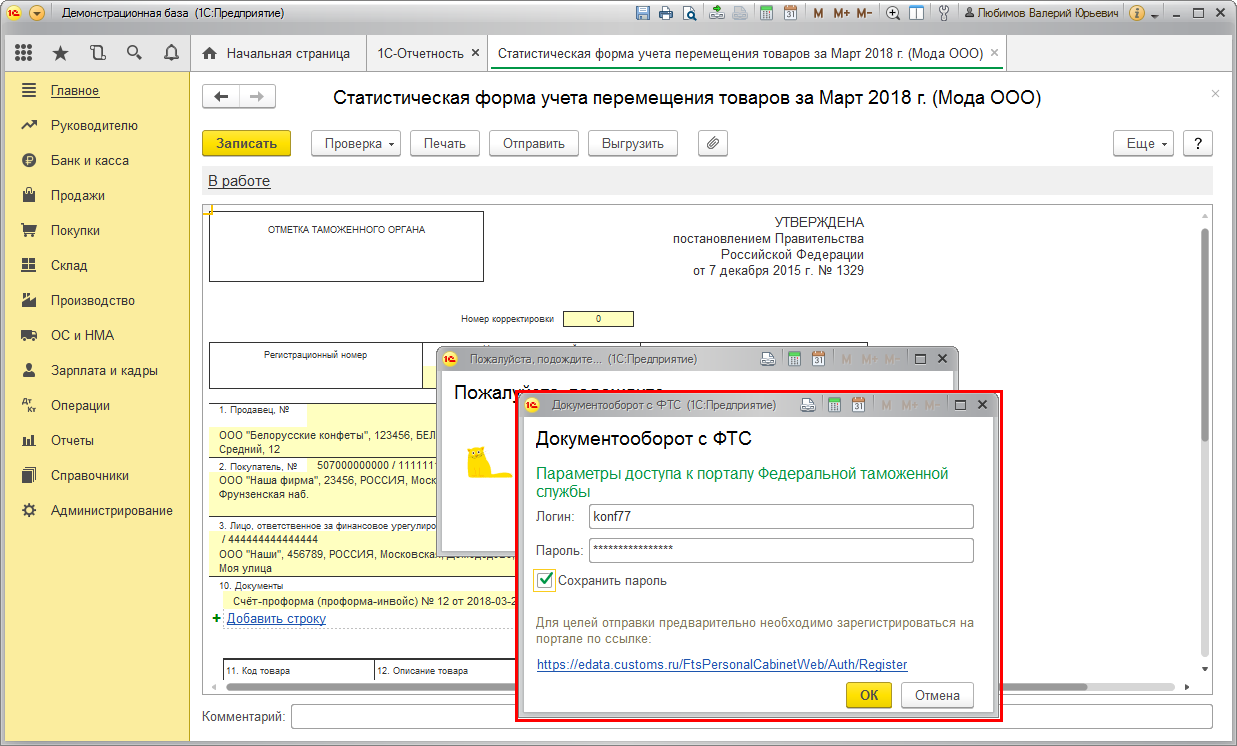
Task: Click the zoom magnifier icon in the title bar
Action: click(x=893, y=14)
